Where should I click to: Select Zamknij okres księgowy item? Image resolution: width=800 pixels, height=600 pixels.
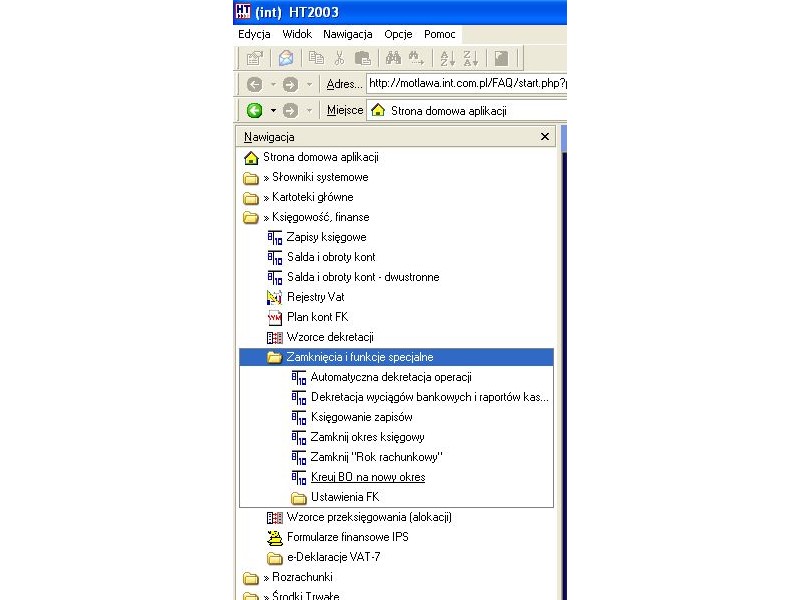point(367,437)
